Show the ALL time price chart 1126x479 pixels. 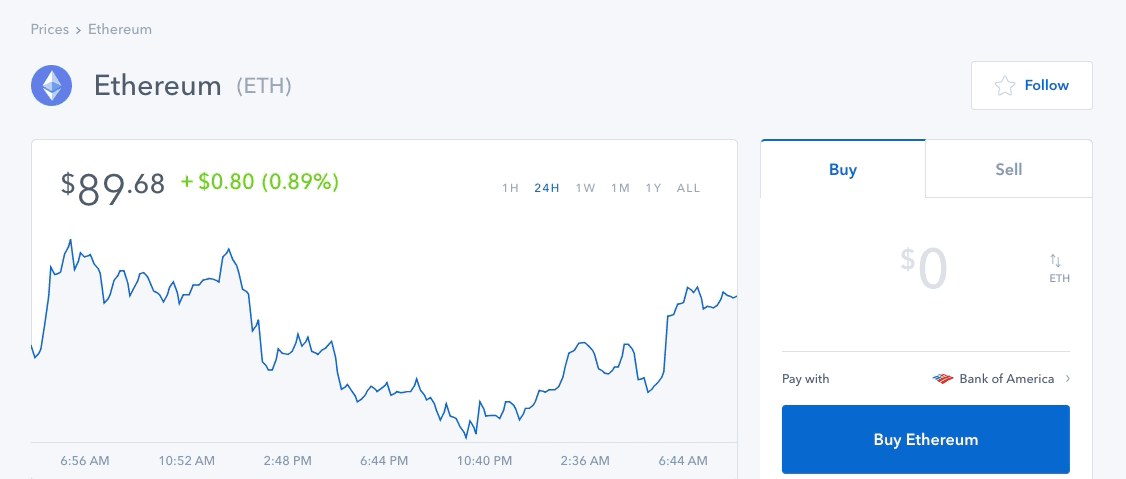[688, 188]
